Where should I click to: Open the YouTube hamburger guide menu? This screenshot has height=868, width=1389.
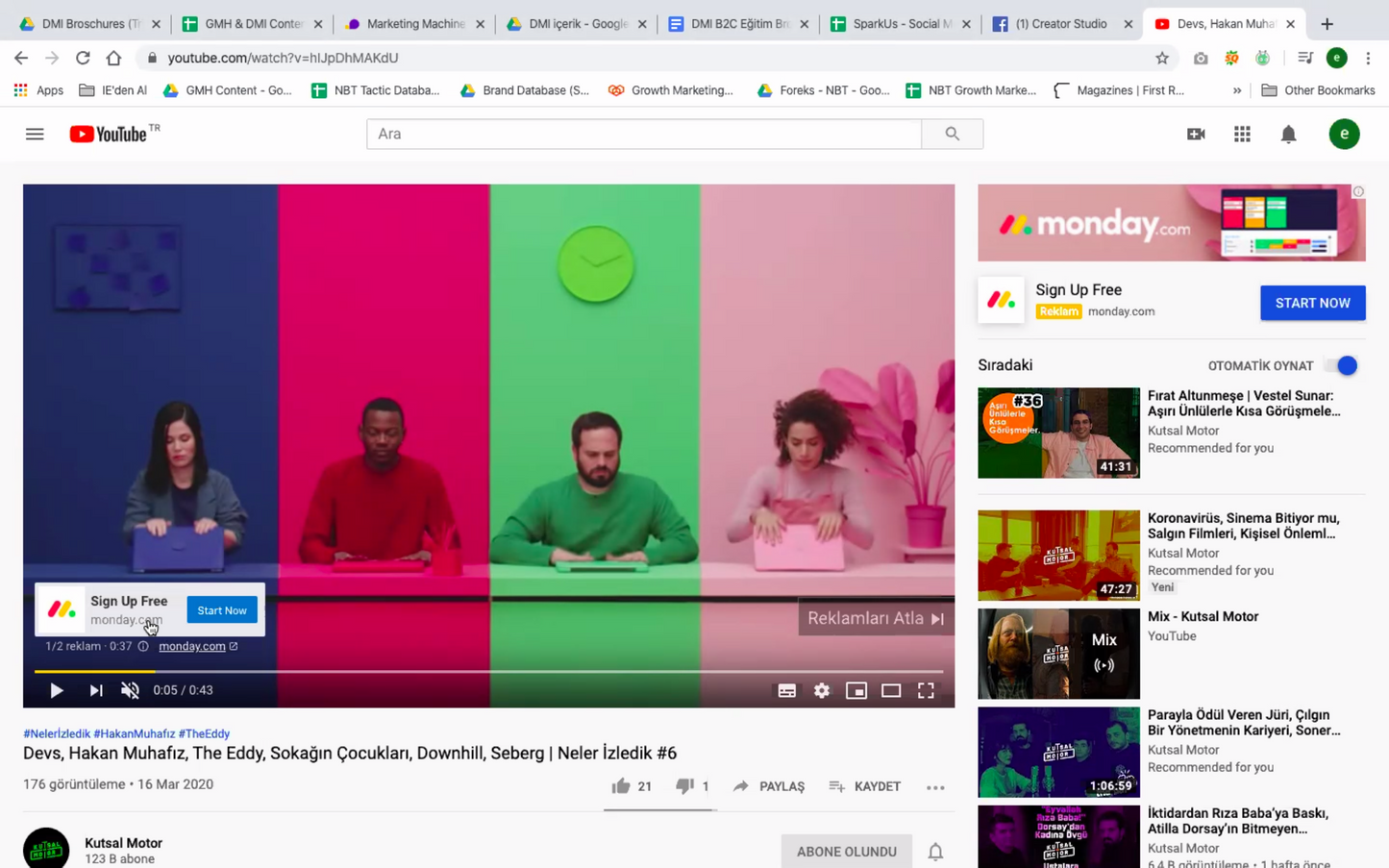pos(35,134)
